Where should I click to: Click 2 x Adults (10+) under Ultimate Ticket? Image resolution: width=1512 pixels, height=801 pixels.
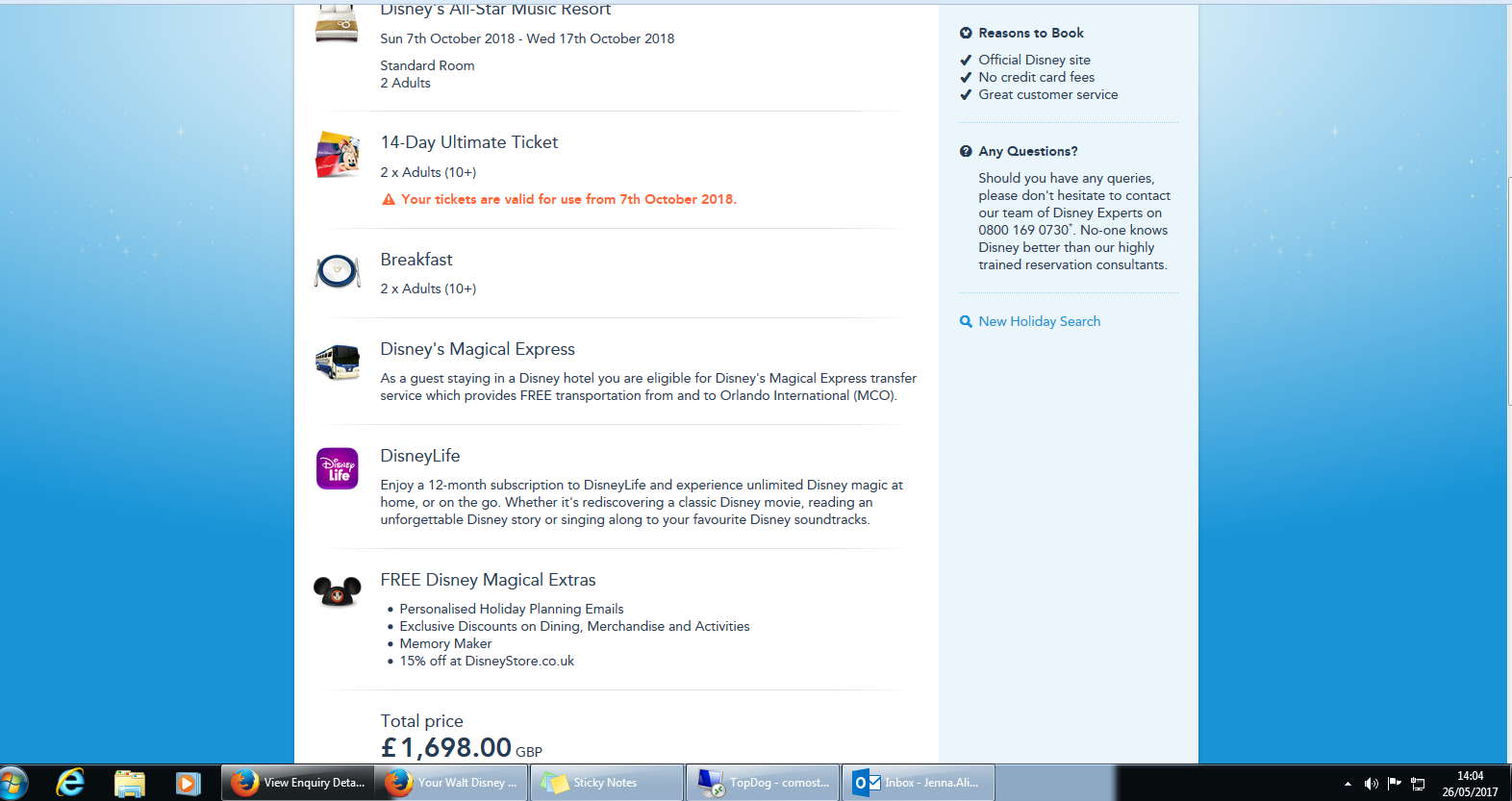428,172
